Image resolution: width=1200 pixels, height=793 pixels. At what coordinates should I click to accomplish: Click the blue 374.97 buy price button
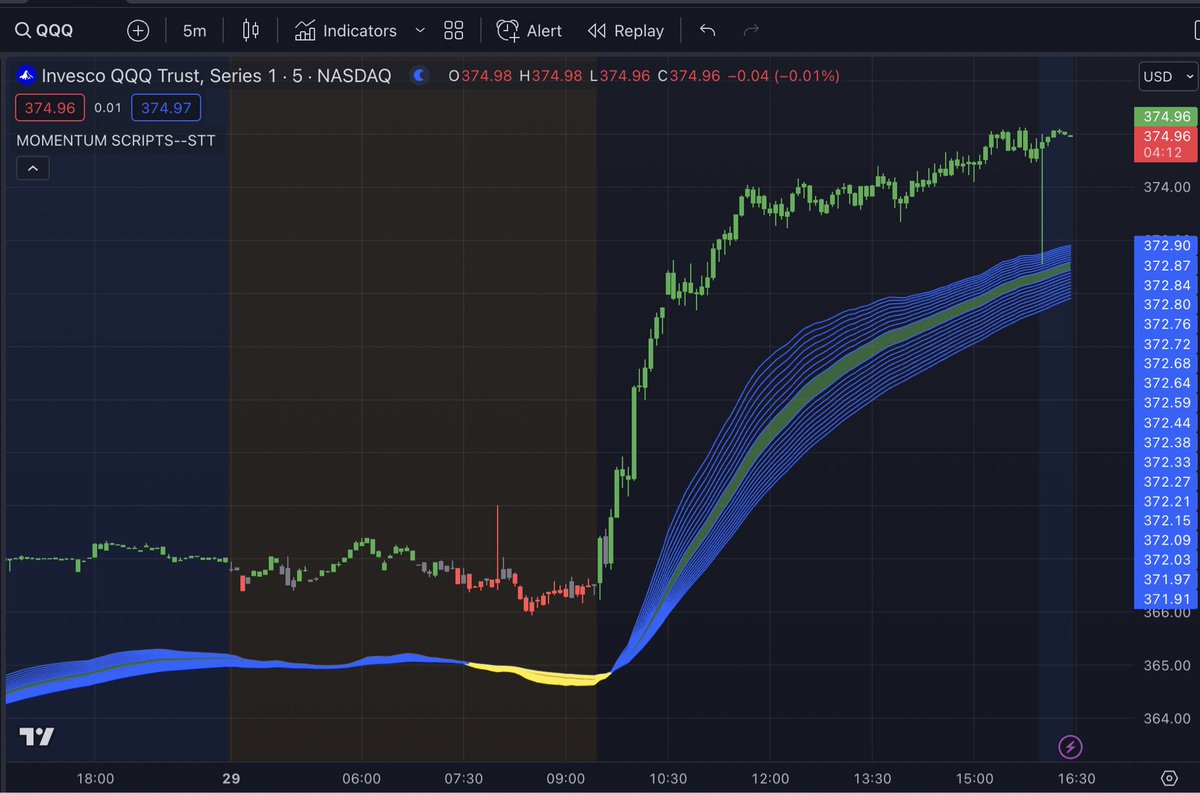164,108
